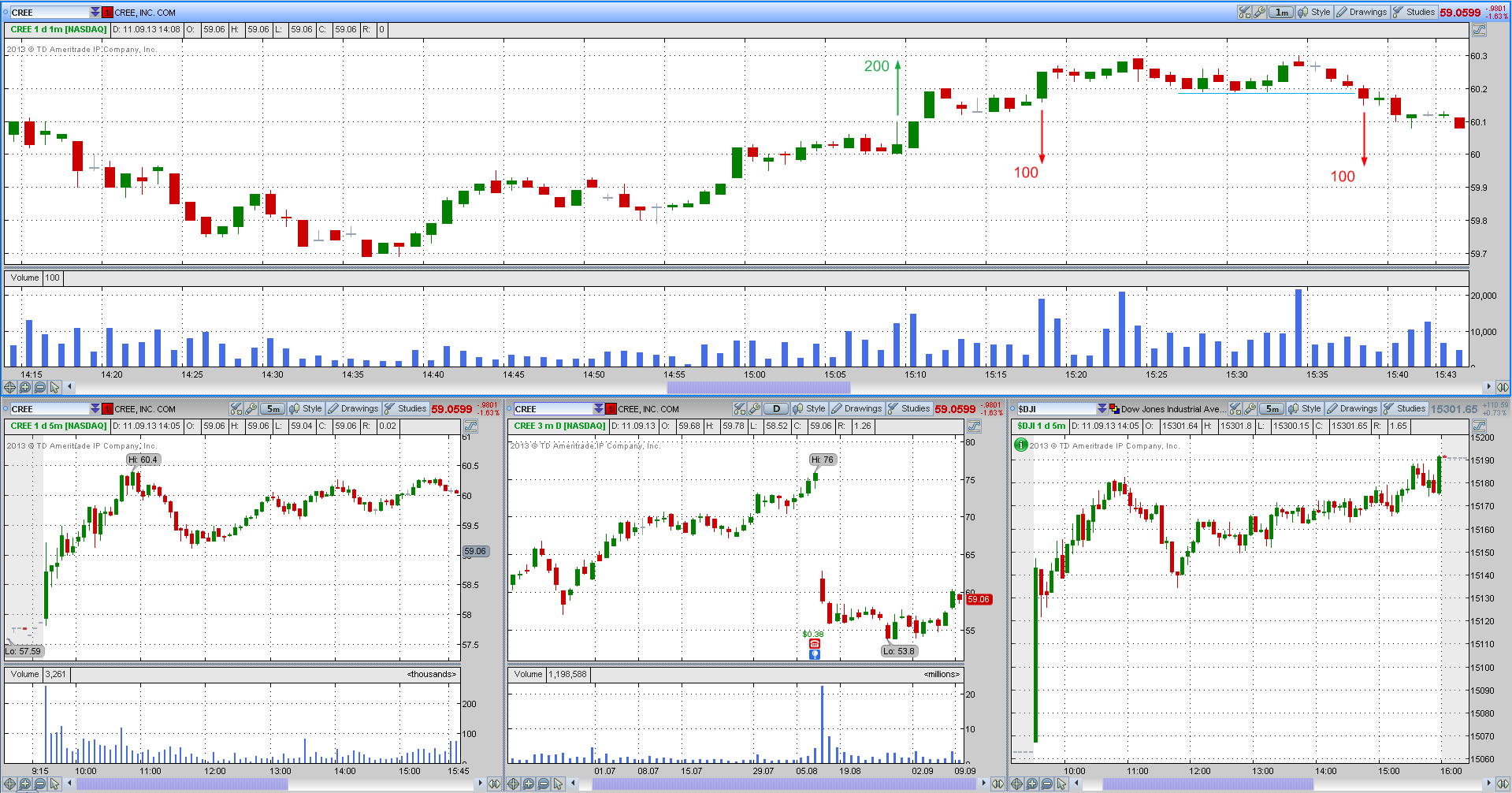1512x793 pixels.
Task: Open the Drawings menu of the top 1m chart
Action: point(1362,12)
